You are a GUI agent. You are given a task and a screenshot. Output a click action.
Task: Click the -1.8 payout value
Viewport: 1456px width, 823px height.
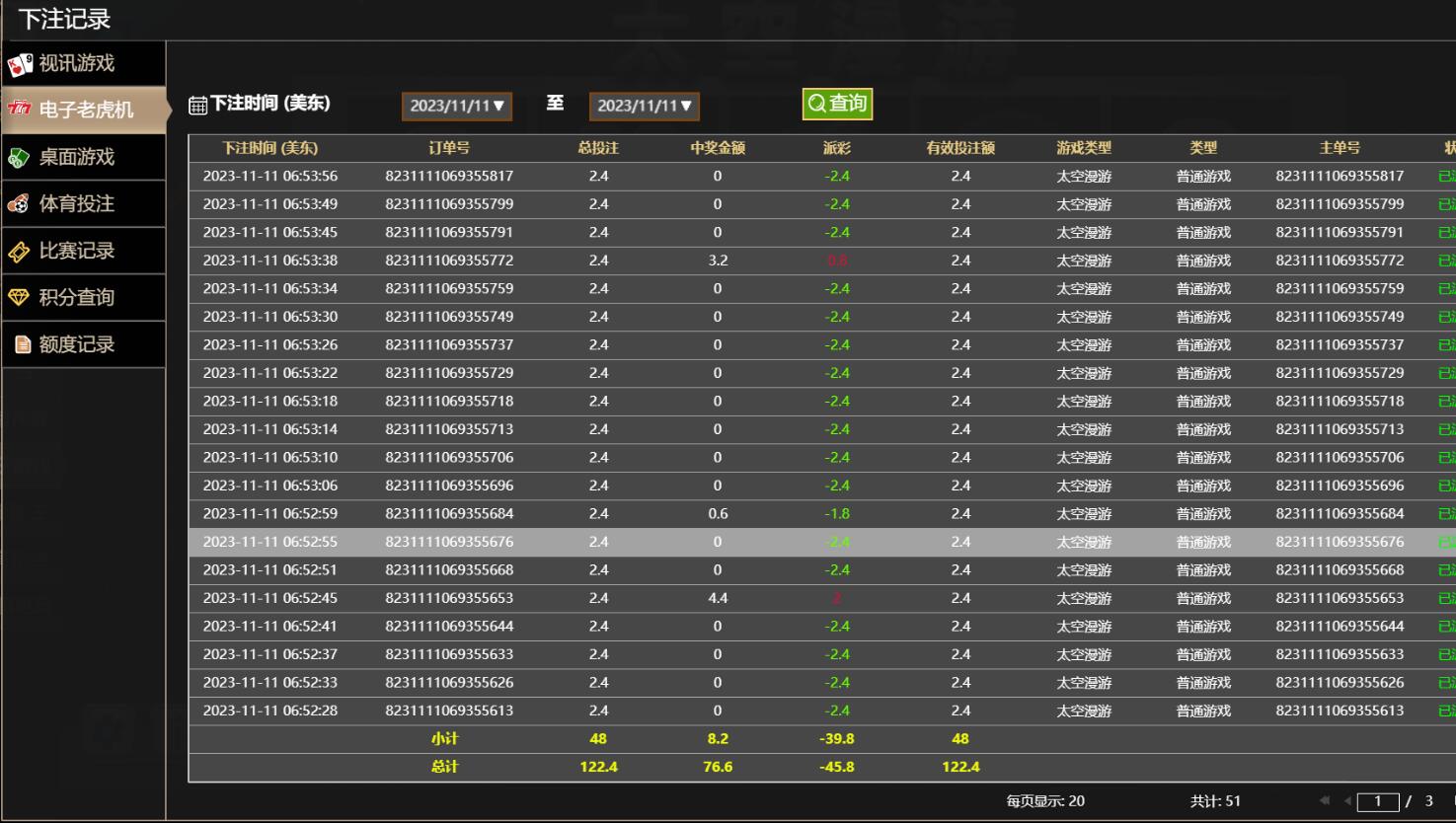coord(837,514)
